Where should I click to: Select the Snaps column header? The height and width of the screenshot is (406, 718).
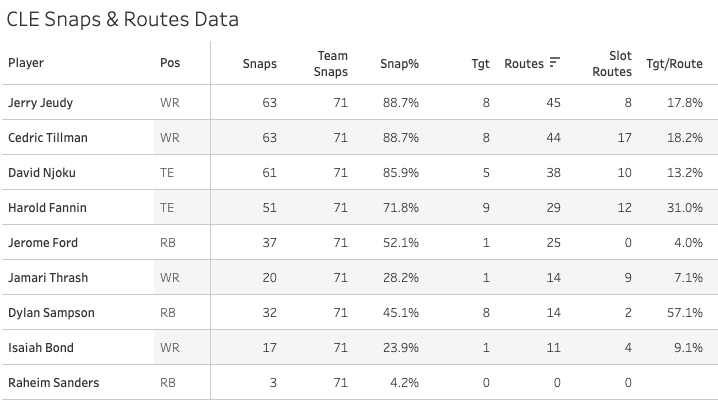[260, 64]
